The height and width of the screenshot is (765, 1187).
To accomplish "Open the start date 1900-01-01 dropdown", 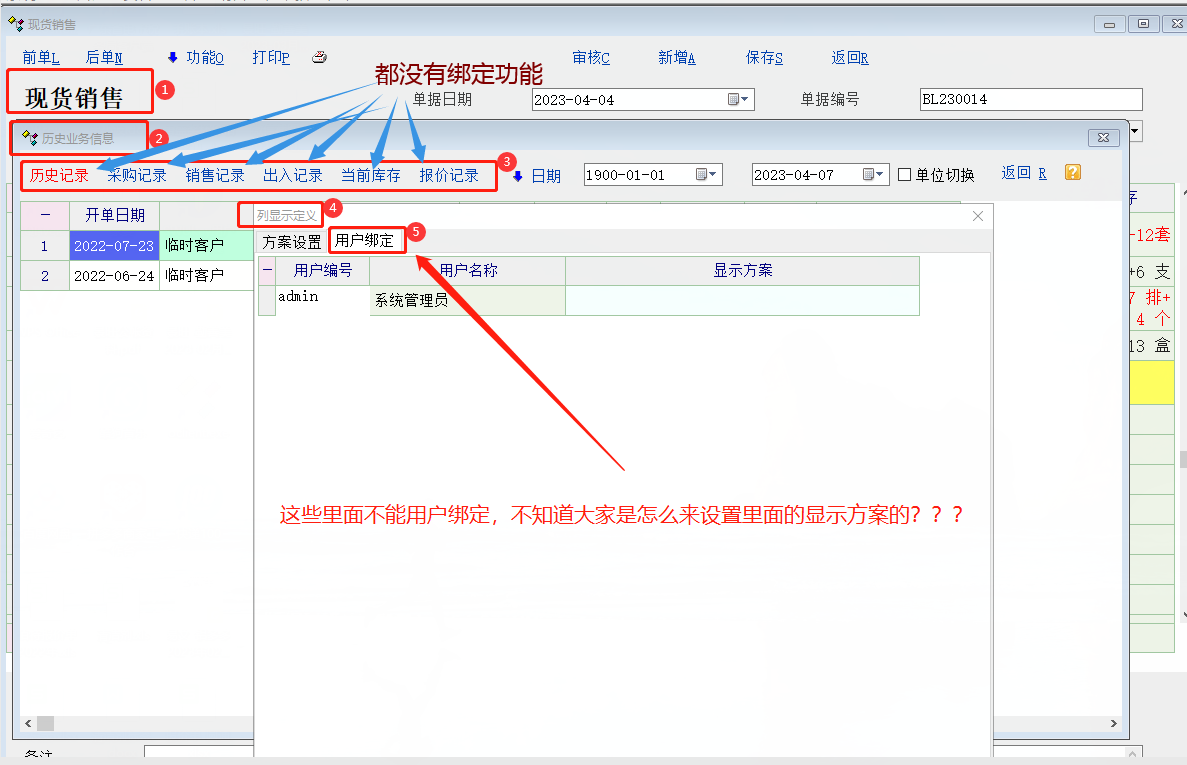I will 707,175.
